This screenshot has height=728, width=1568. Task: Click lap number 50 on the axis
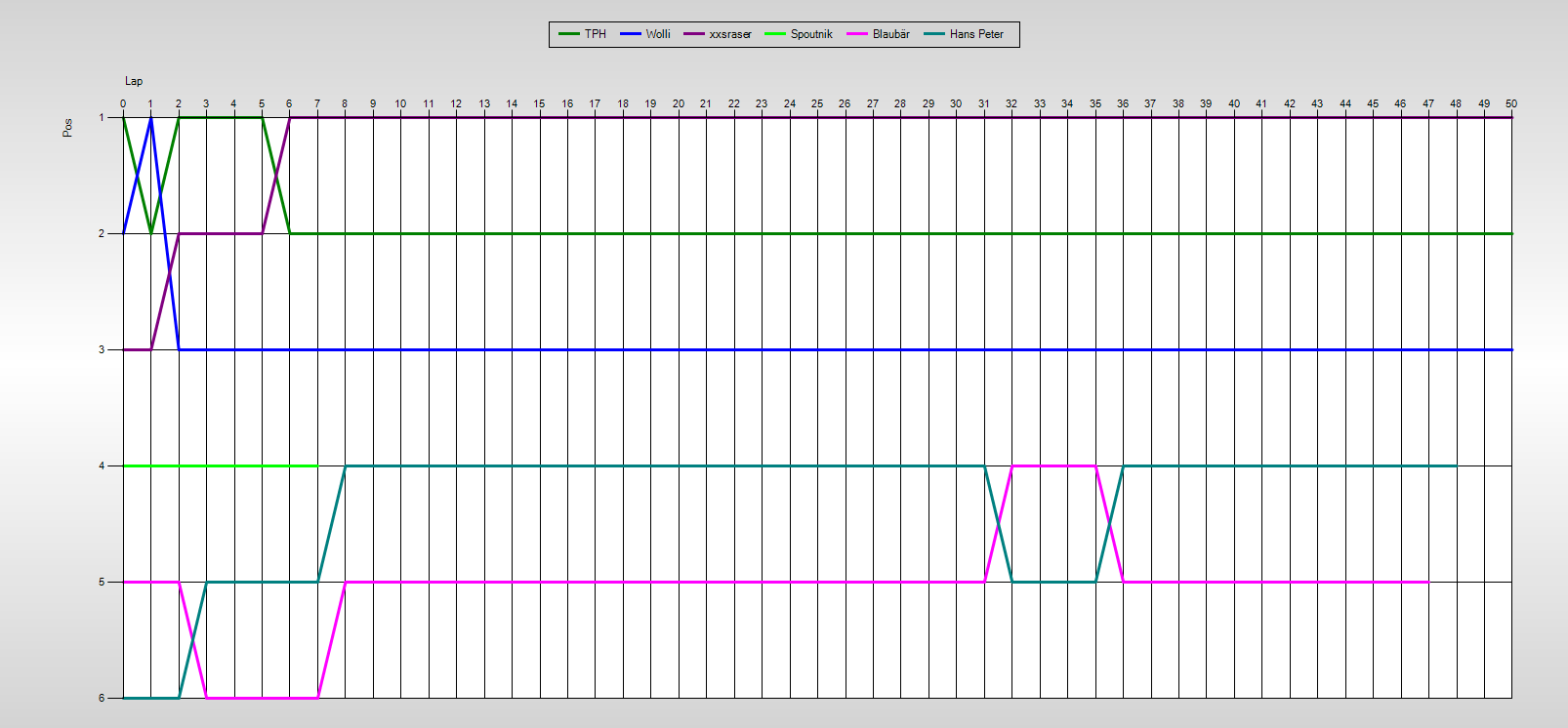[1511, 103]
